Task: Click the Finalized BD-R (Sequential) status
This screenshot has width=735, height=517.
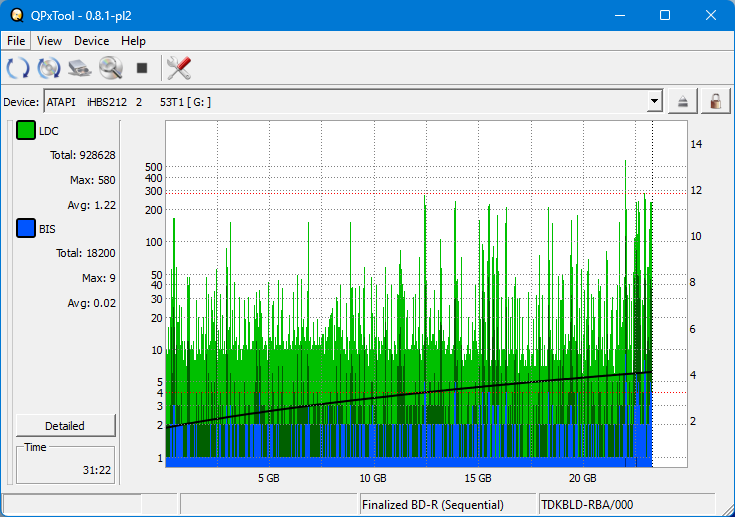Action: click(433, 505)
